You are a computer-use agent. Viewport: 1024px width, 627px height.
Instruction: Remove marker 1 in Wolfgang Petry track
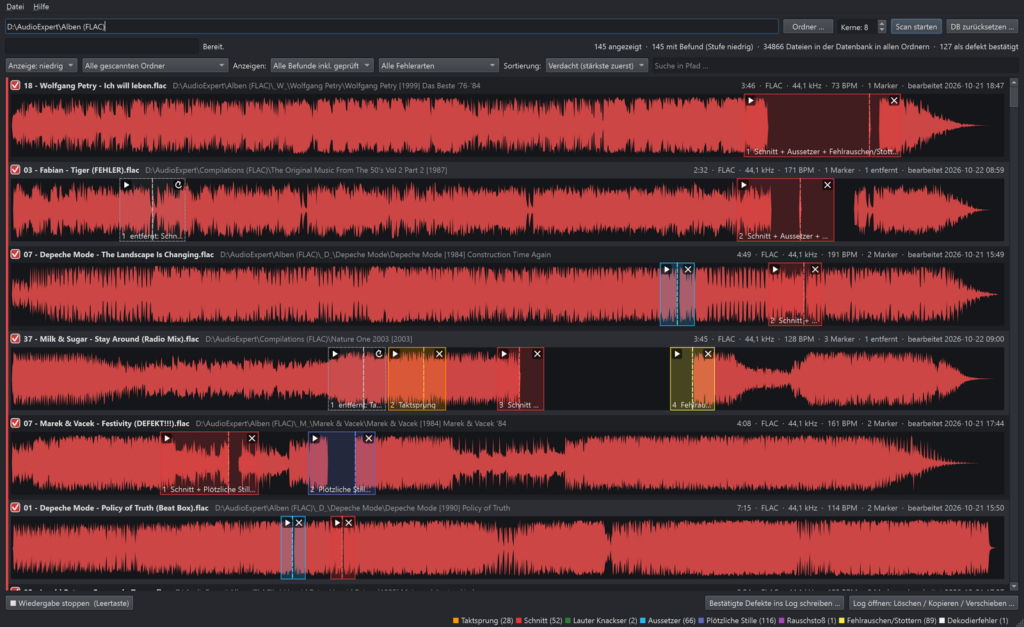894,101
